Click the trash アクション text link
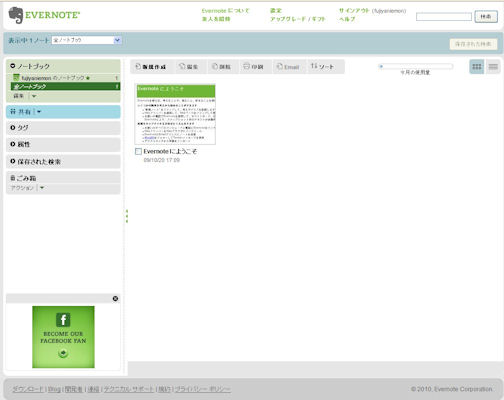504x400 pixels. [x=22, y=188]
